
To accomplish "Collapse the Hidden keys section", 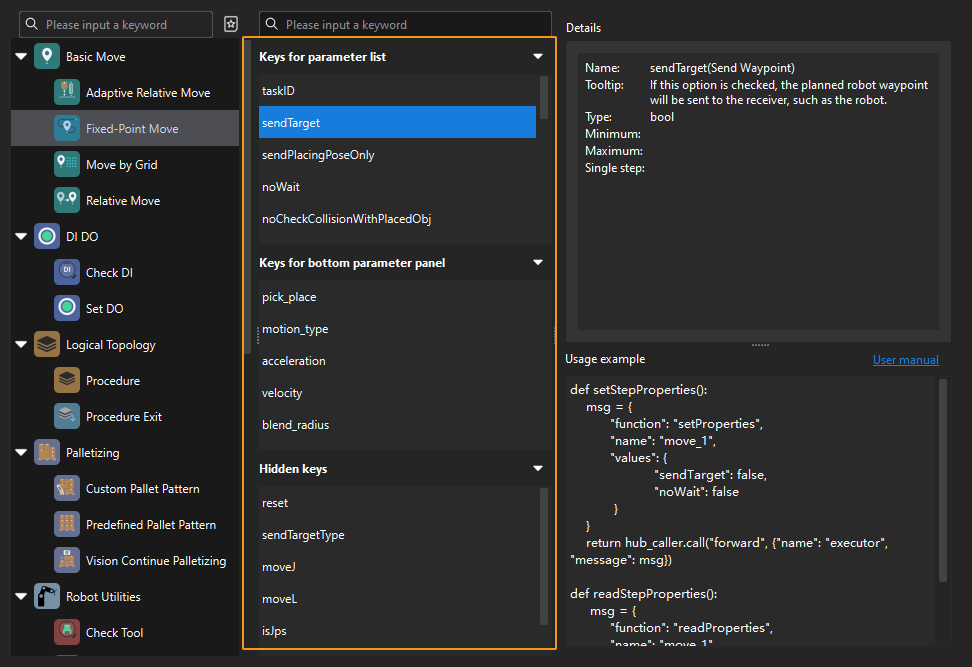I will point(538,469).
